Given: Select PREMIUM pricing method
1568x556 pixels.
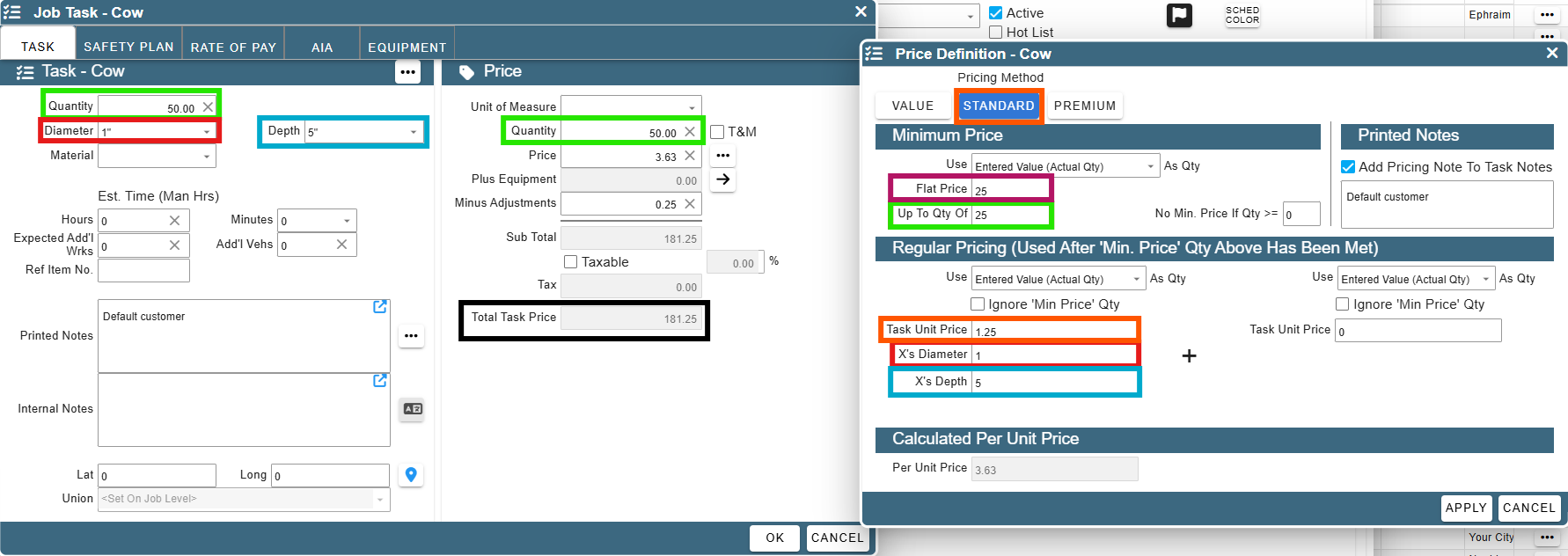Looking at the screenshot, I should 1085,106.
